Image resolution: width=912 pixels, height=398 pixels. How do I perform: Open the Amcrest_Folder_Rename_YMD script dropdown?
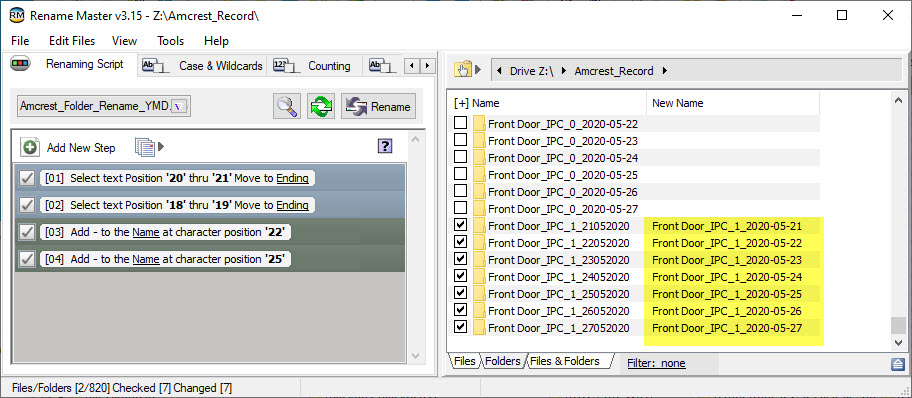pos(180,106)
